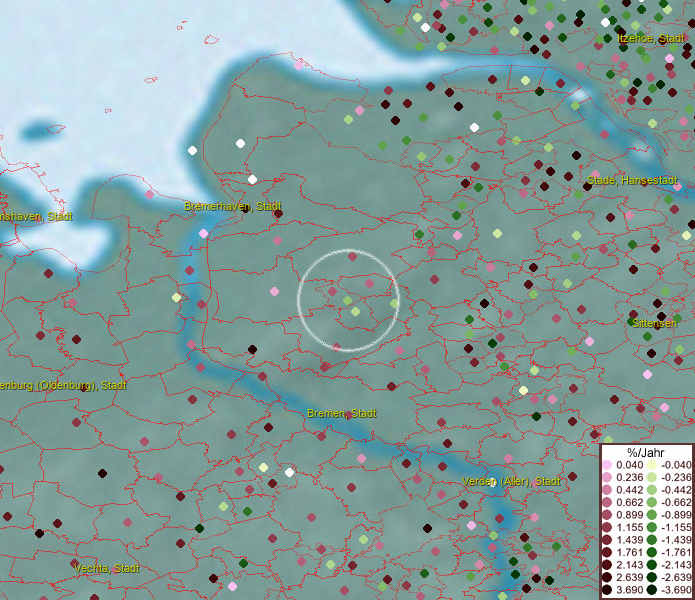
Task: Pick the legend swatch for 2.143
Action: [607, 565]
